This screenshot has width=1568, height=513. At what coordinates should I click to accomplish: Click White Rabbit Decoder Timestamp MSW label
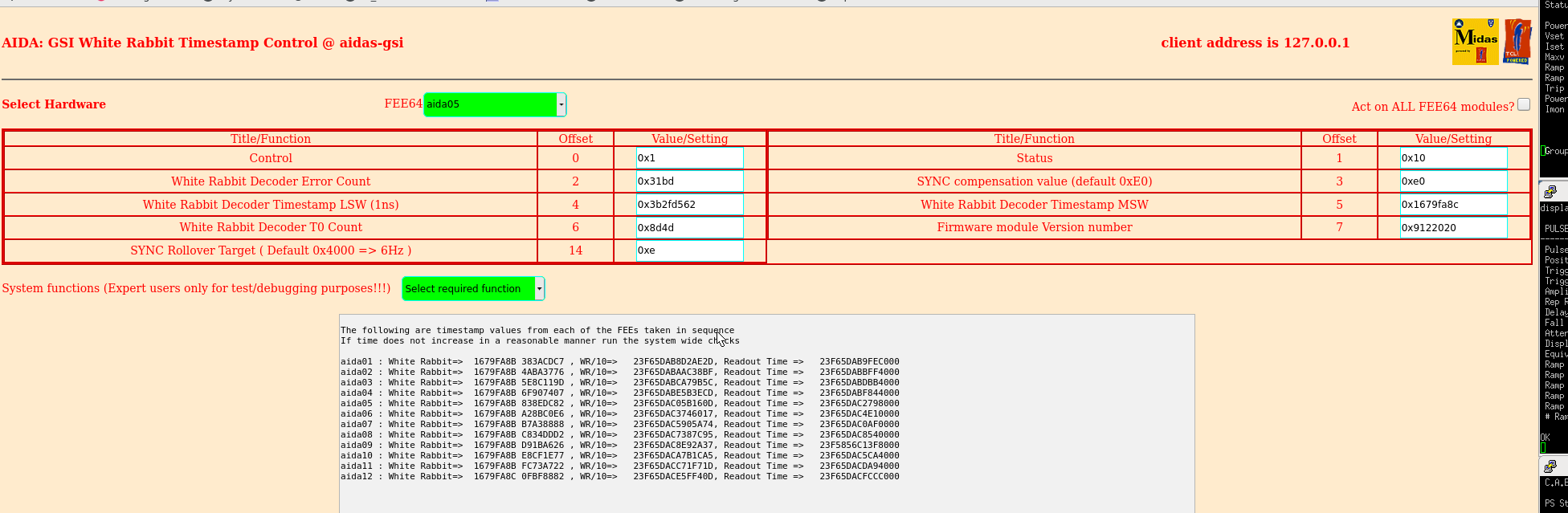[1035, 205]
